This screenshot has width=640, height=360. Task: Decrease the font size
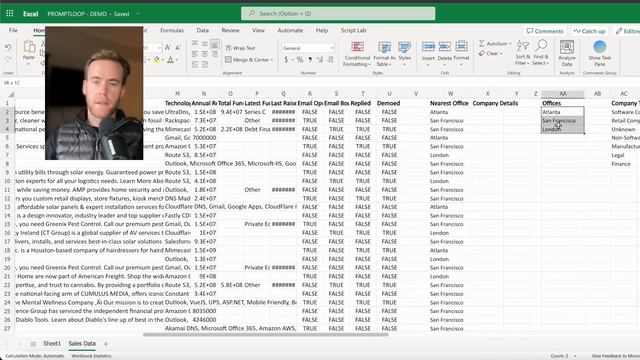coord(178,48)
